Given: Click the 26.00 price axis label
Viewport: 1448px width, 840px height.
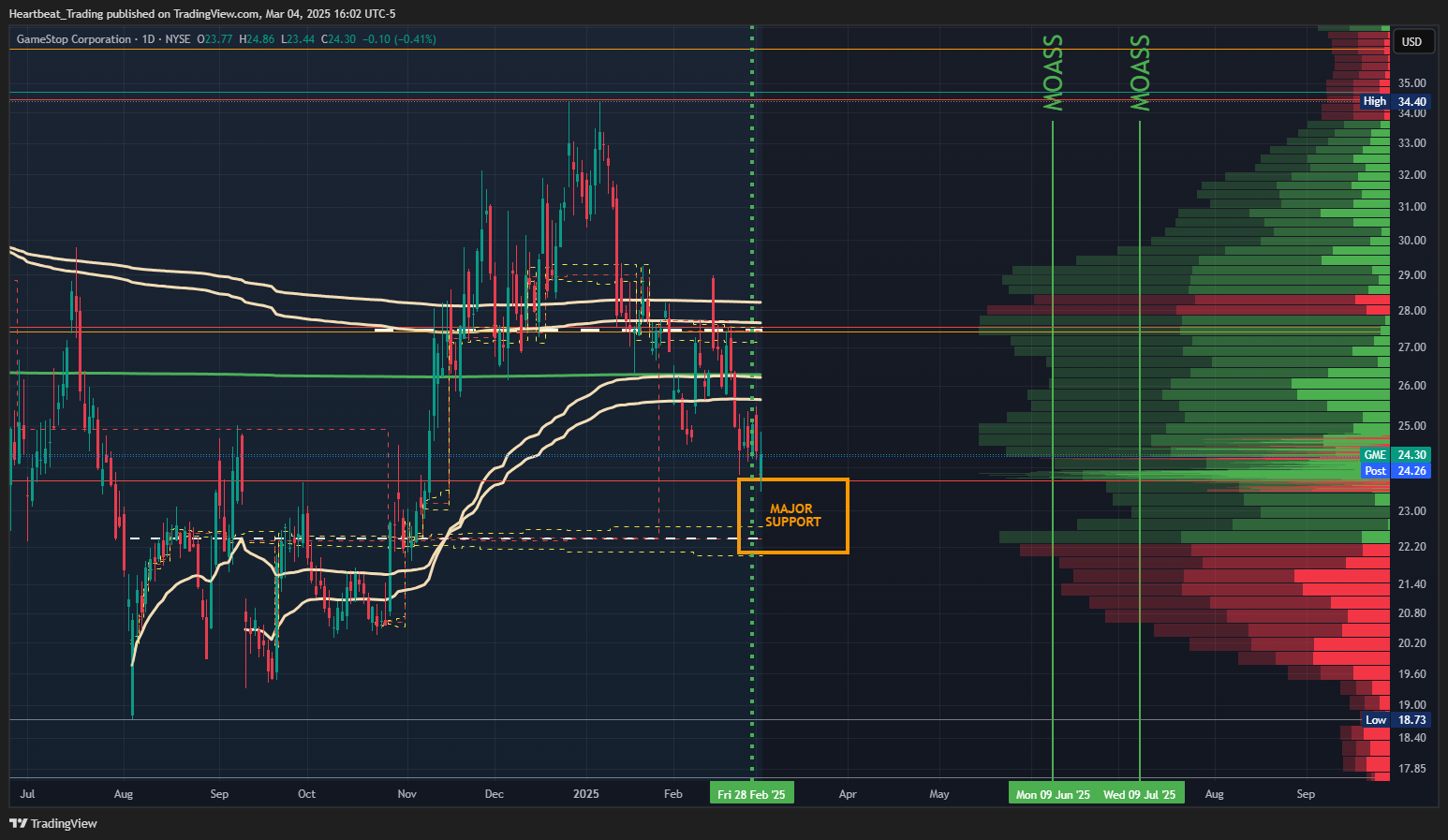Looking at the screenshot, I should (1411, 386).
